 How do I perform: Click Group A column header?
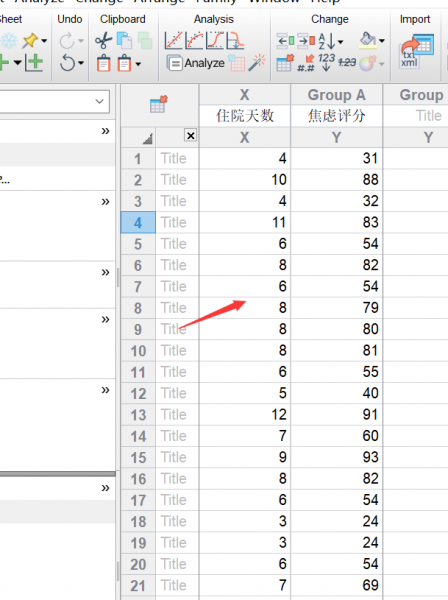click(337, 95)
